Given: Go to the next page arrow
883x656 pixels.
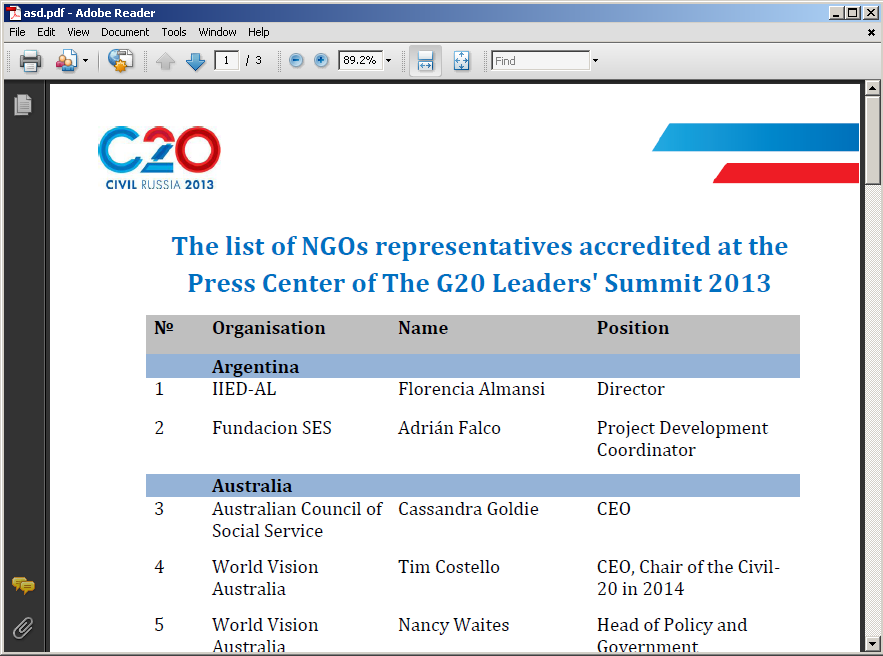Looking at the screenshot, I should tap(195, 61).
